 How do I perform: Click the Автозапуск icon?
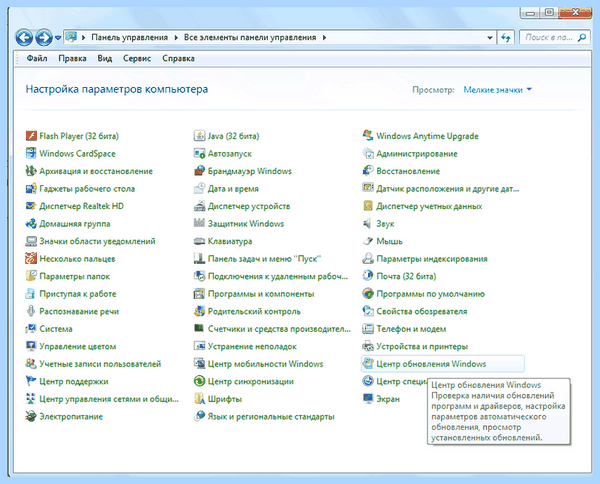tap(199, 153)
